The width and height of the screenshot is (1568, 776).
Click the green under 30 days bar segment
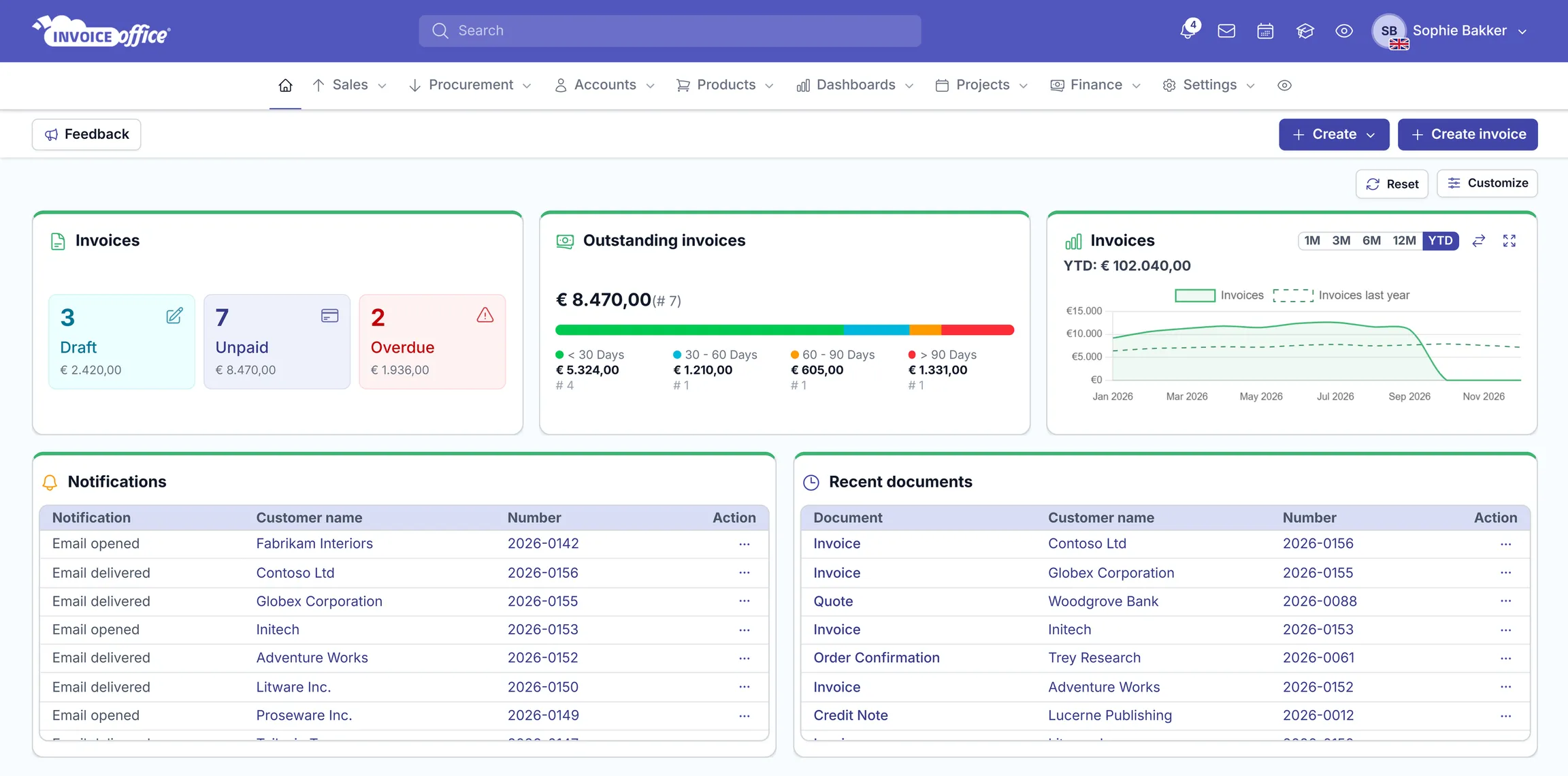coord(699,330)
